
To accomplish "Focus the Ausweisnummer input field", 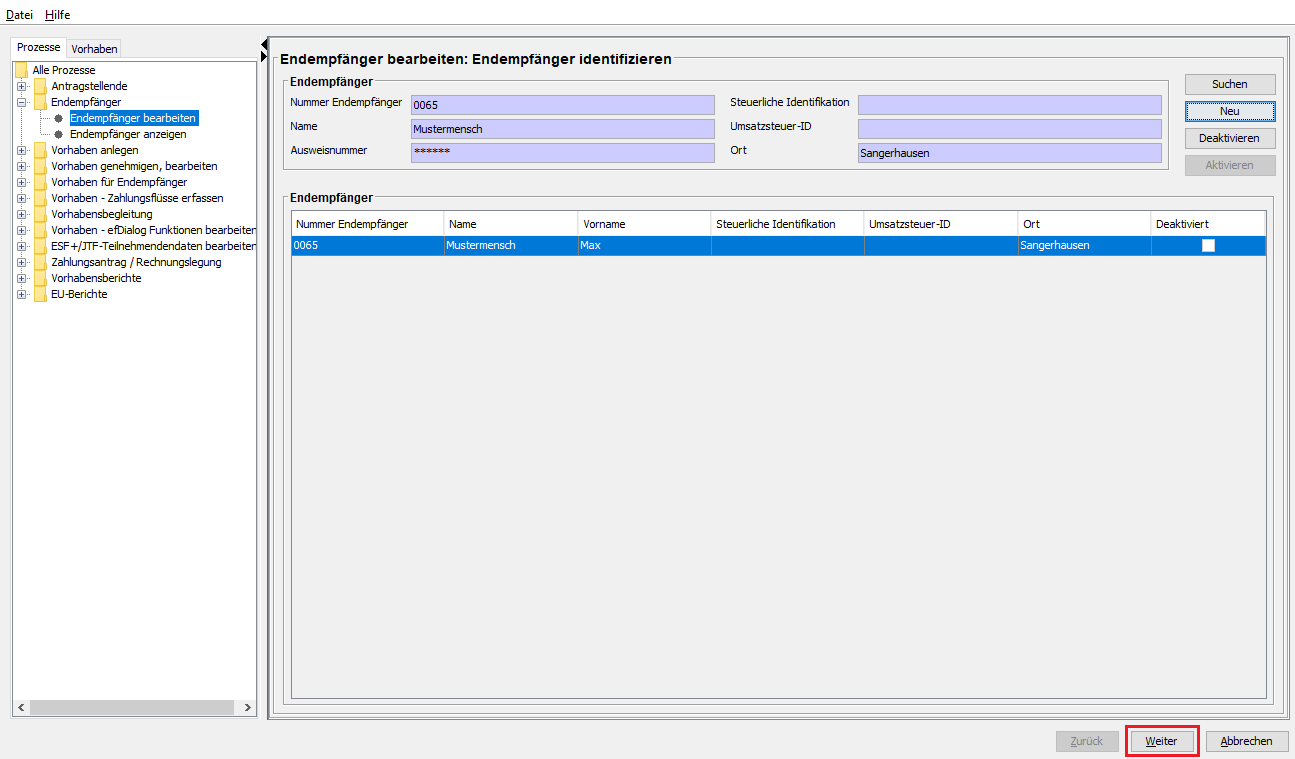I will pos(563,153).
